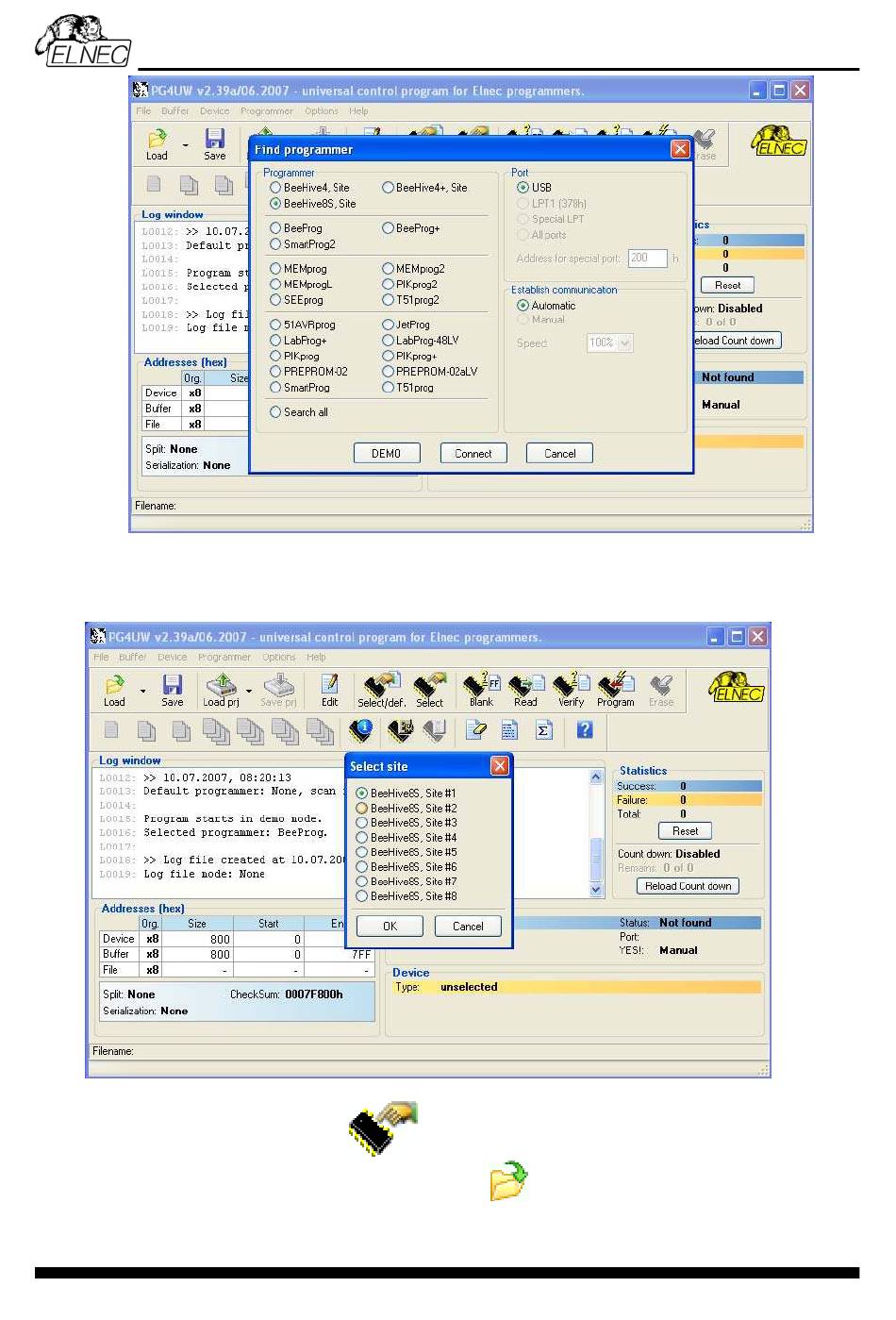Click the Select device toolbar icon
896x1320 pixels.
430,690
